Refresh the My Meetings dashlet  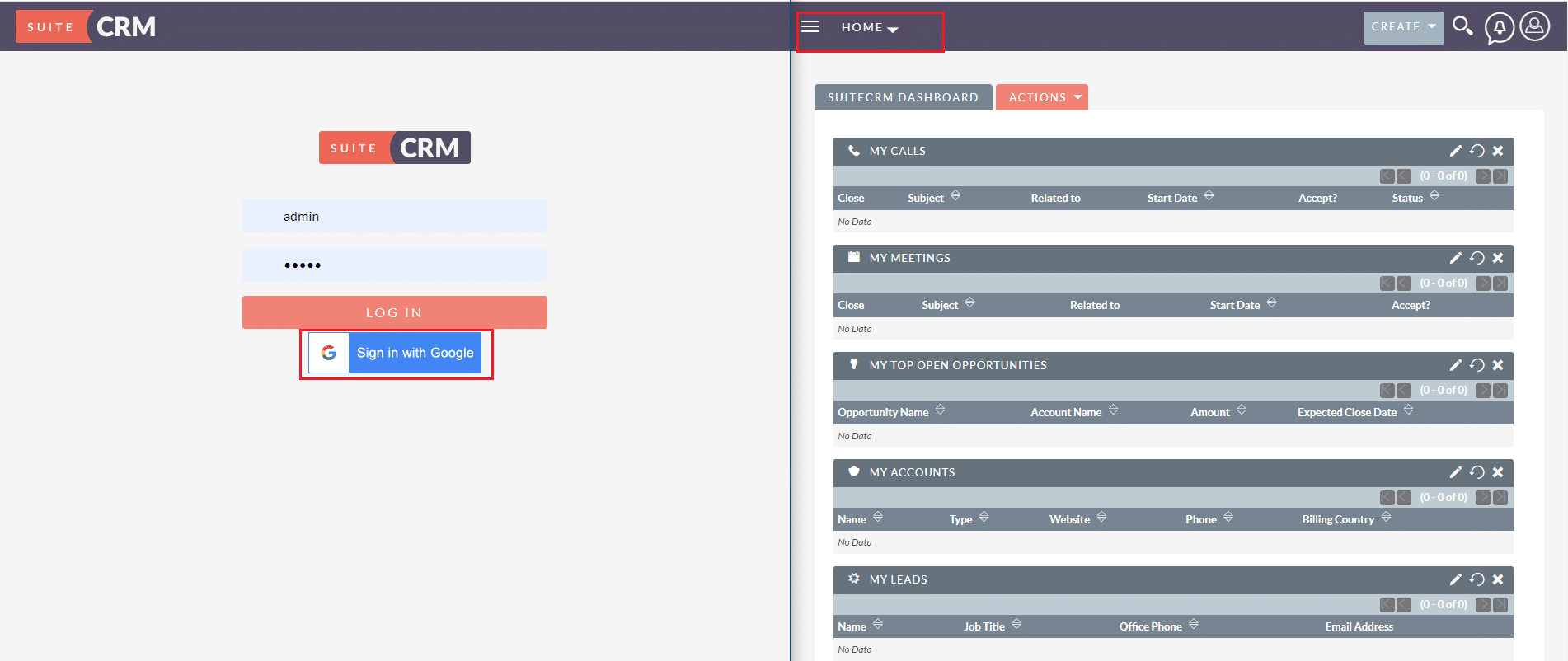pos(1476,258)
